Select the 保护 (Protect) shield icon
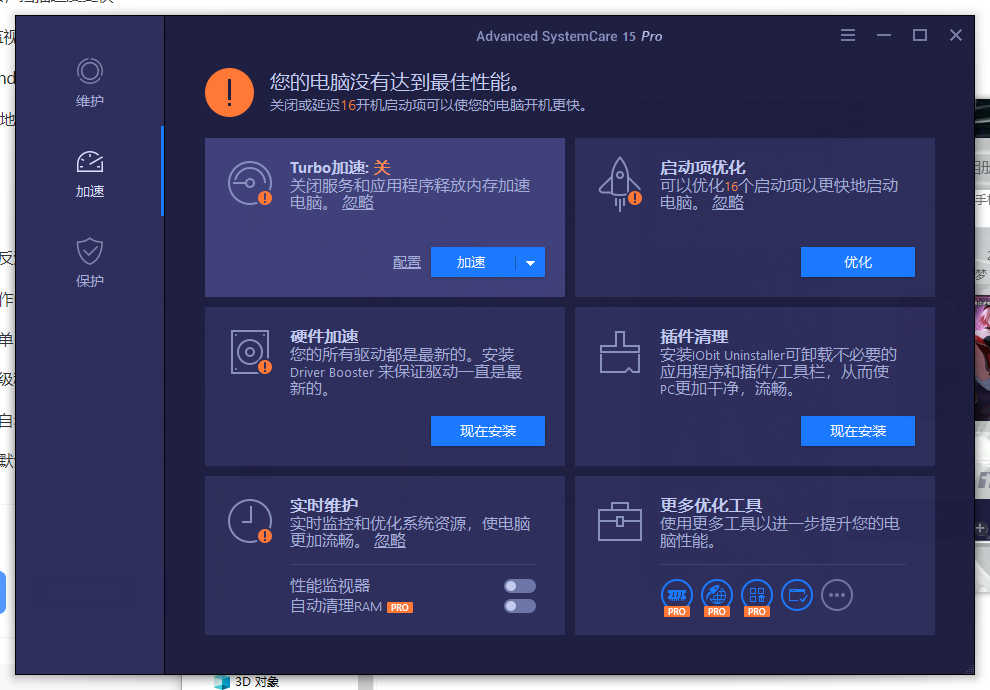This screenshot has width=990, height=690. (x=90, y=251)
